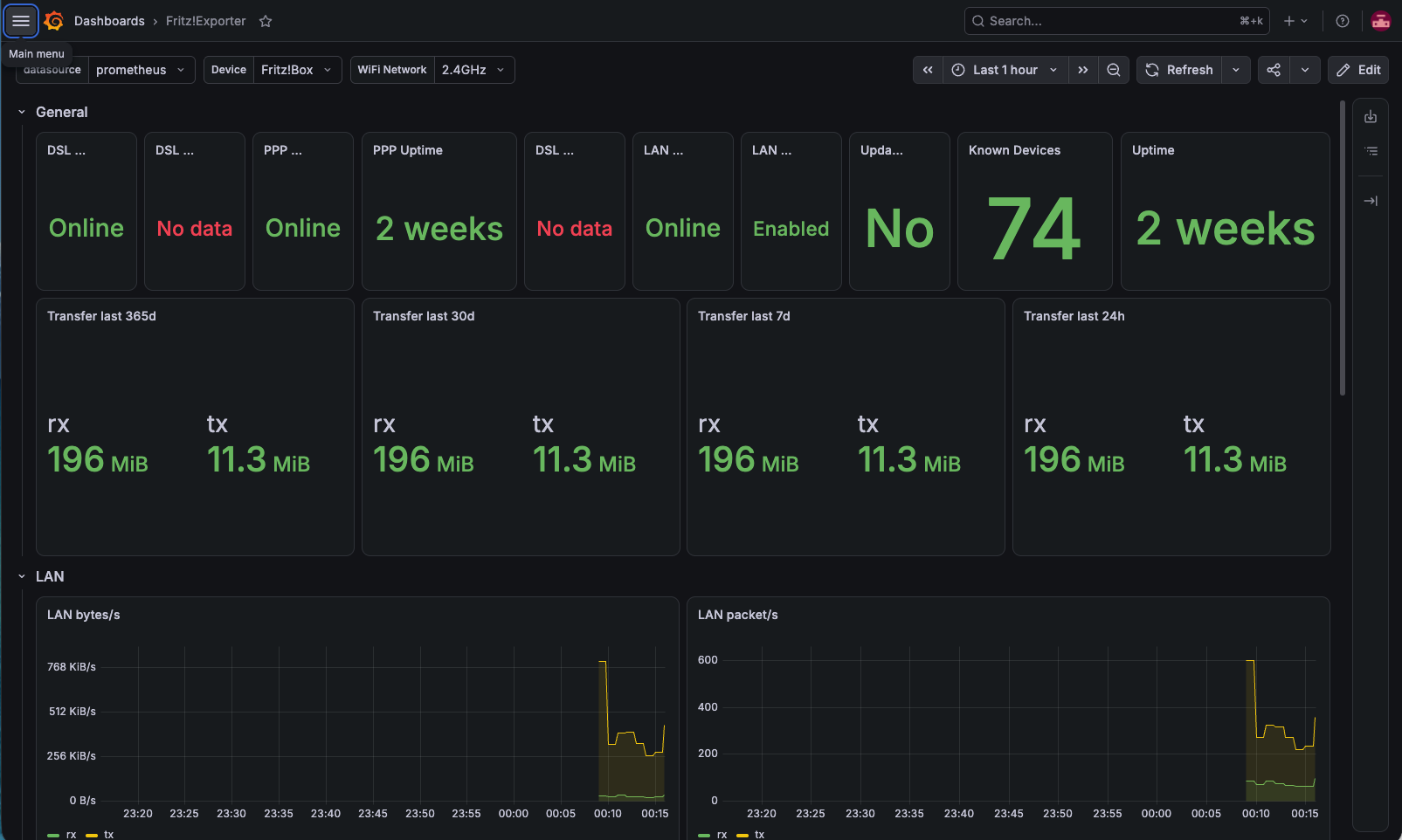Click the LAN bytes/s panel title
This screenshot has width=1402, height=840.
pos(84,615)
